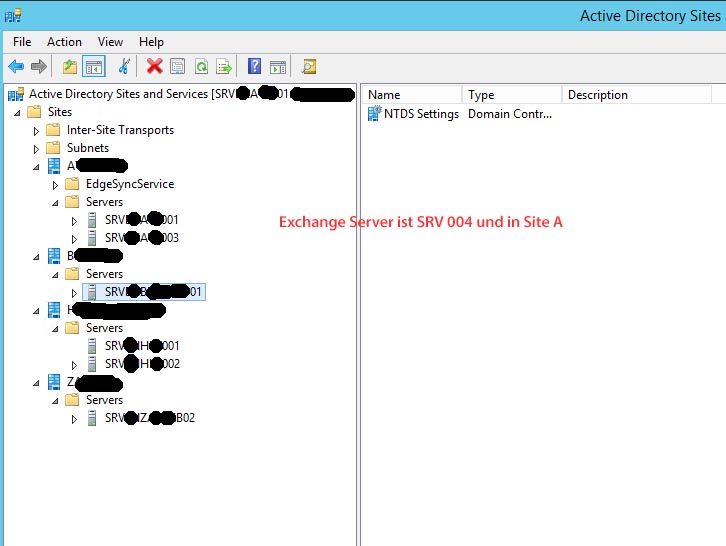Image resolution: width=726 pixels, height=546 pixels.
Task: Click the Export List toolbar icon
Action: click(224, 67)
